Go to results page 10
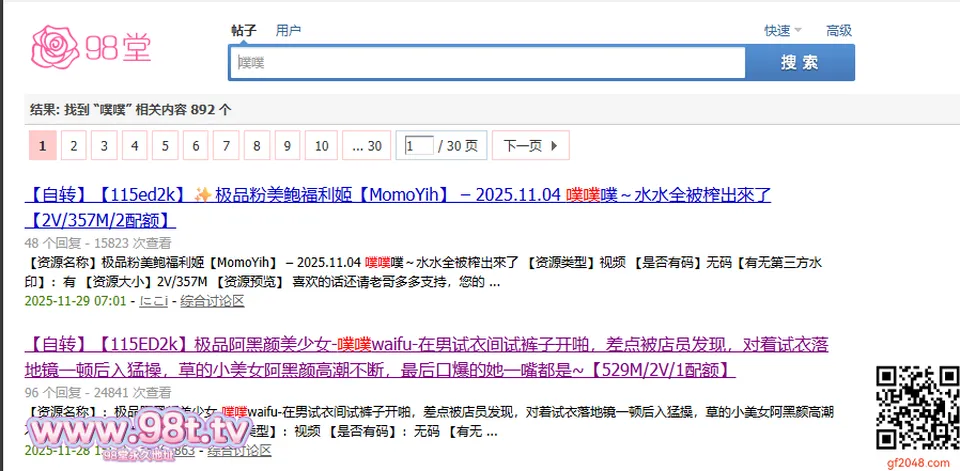Screen dimensions: 960x471 (x=321, y=146)
